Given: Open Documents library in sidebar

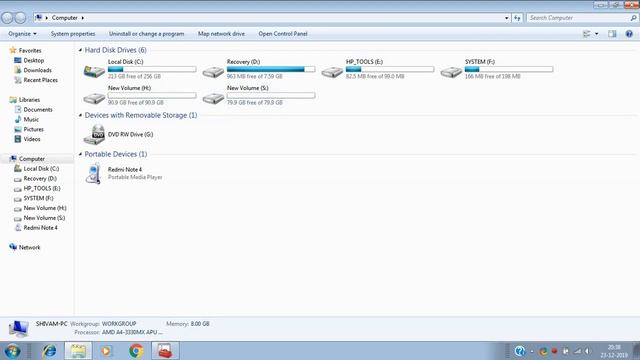Looking at the screenshot, I should [x=38, y=109].
